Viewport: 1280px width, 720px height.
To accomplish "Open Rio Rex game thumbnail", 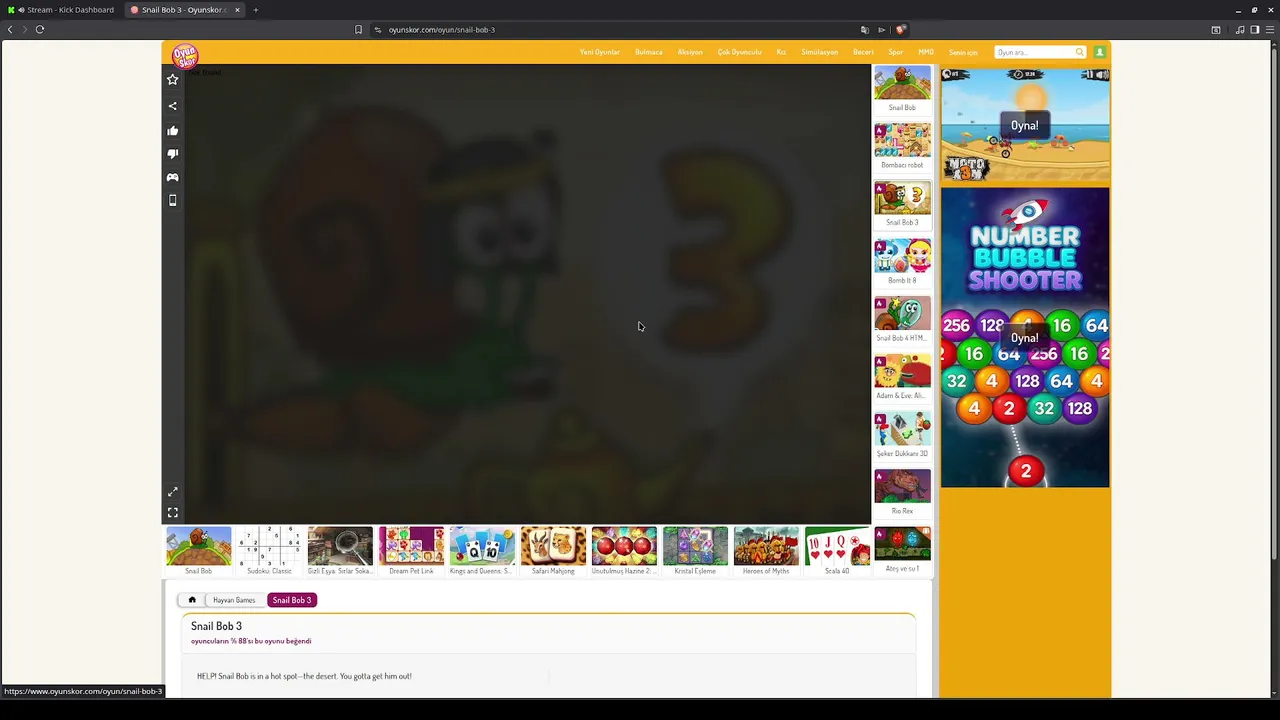I will pos(902,493).
